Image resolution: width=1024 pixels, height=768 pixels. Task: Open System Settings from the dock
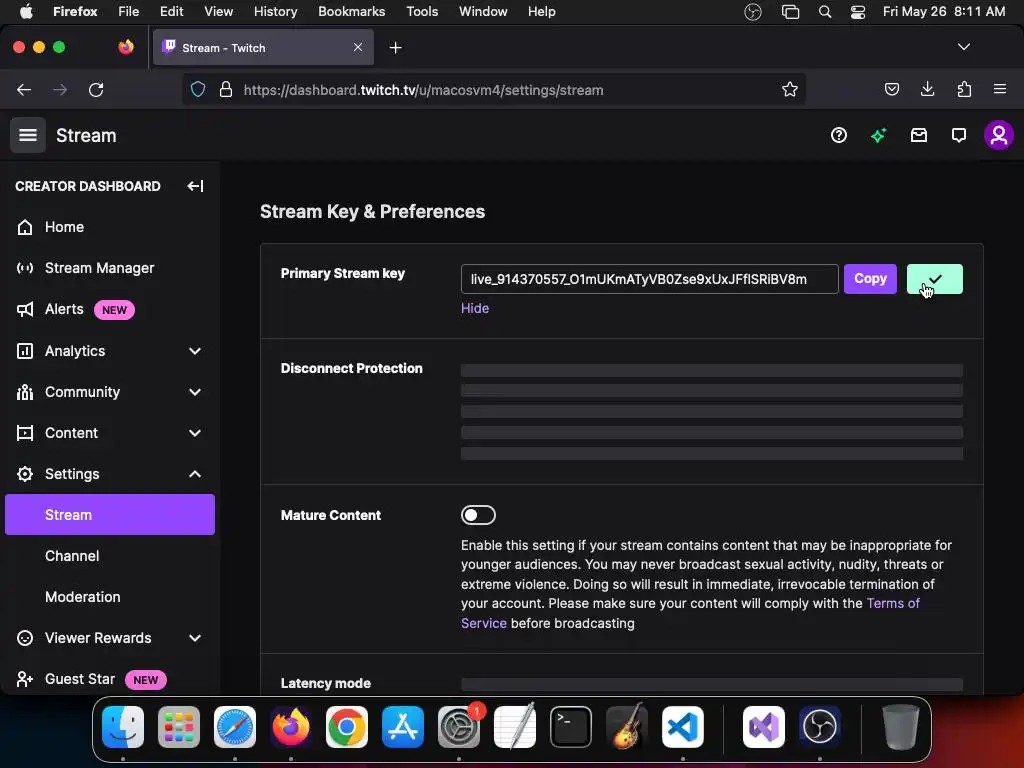coord(458,727)
